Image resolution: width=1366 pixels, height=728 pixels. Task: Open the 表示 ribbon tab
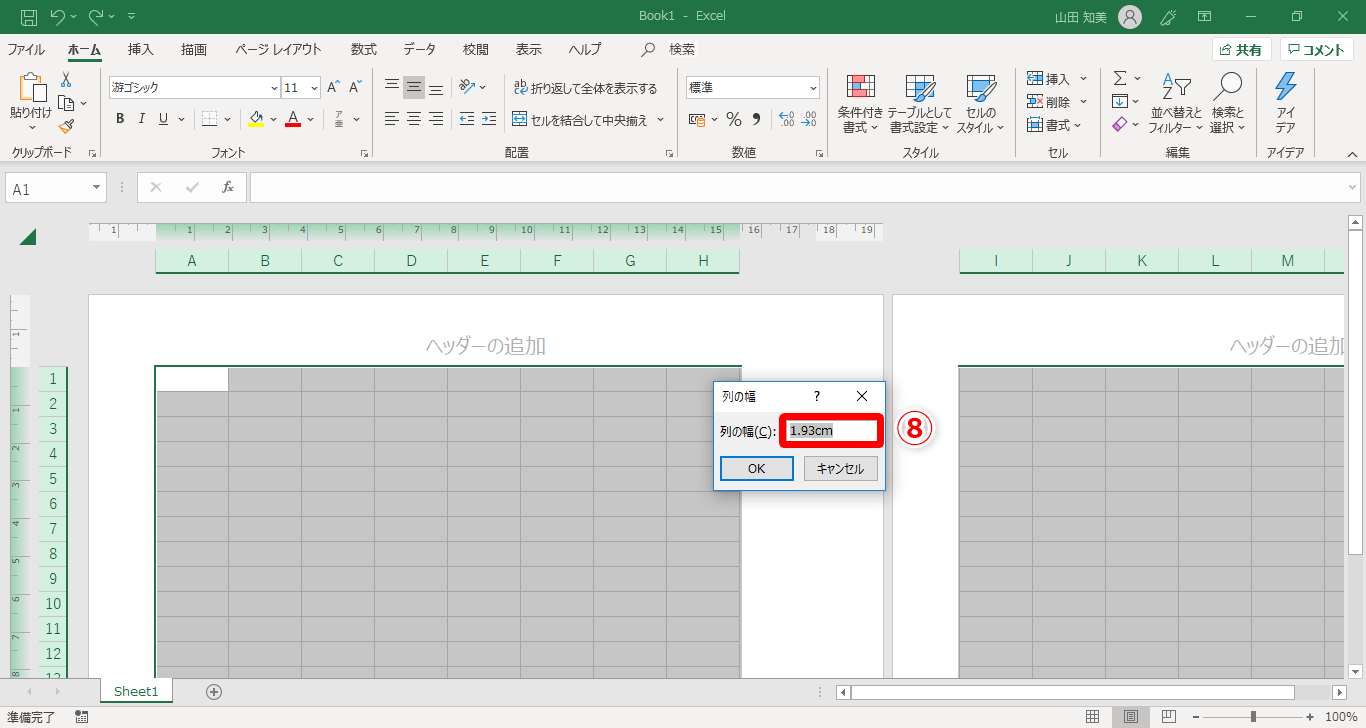coord(529,49)
